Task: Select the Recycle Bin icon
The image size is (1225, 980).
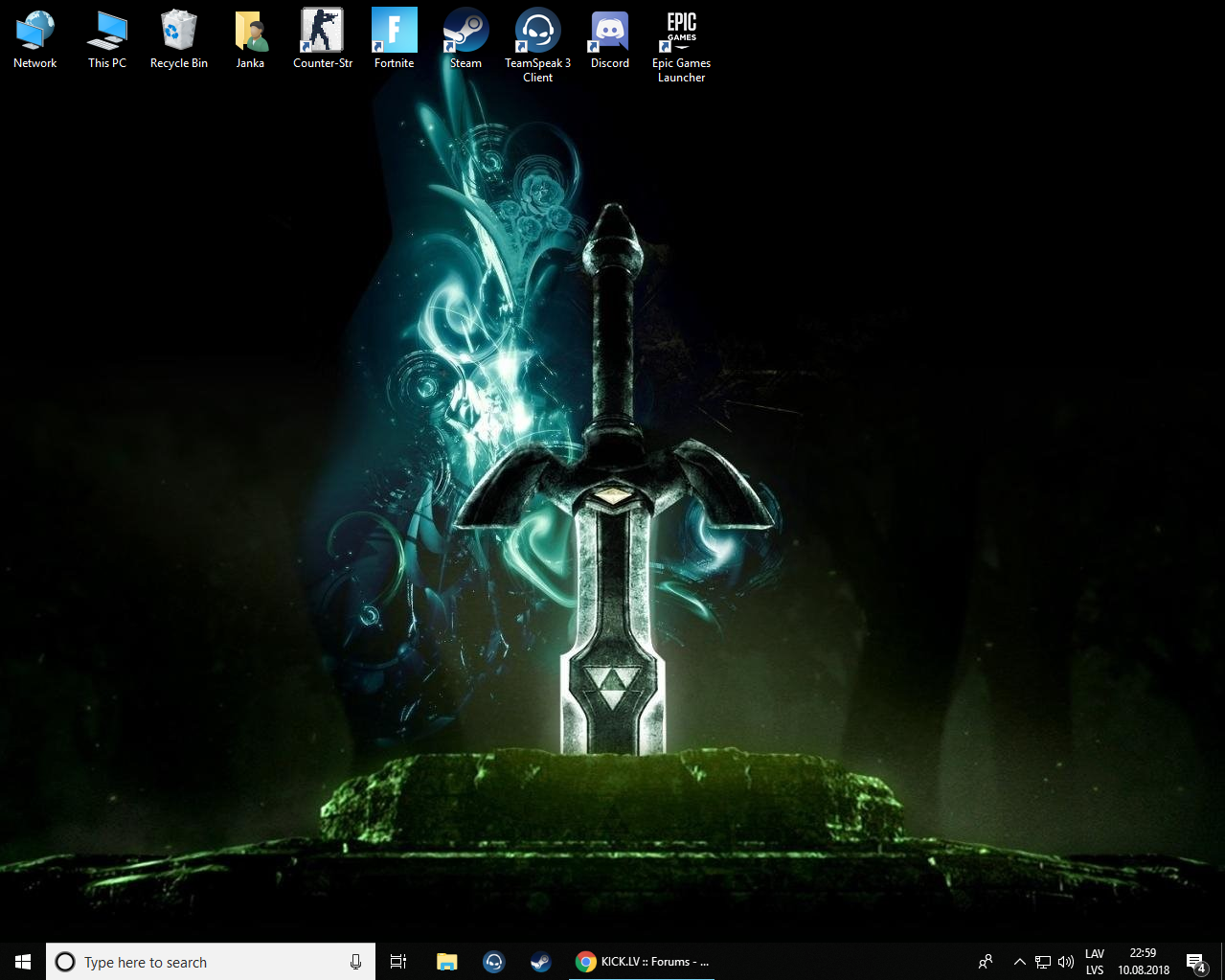Action: [x=179, y=39]
